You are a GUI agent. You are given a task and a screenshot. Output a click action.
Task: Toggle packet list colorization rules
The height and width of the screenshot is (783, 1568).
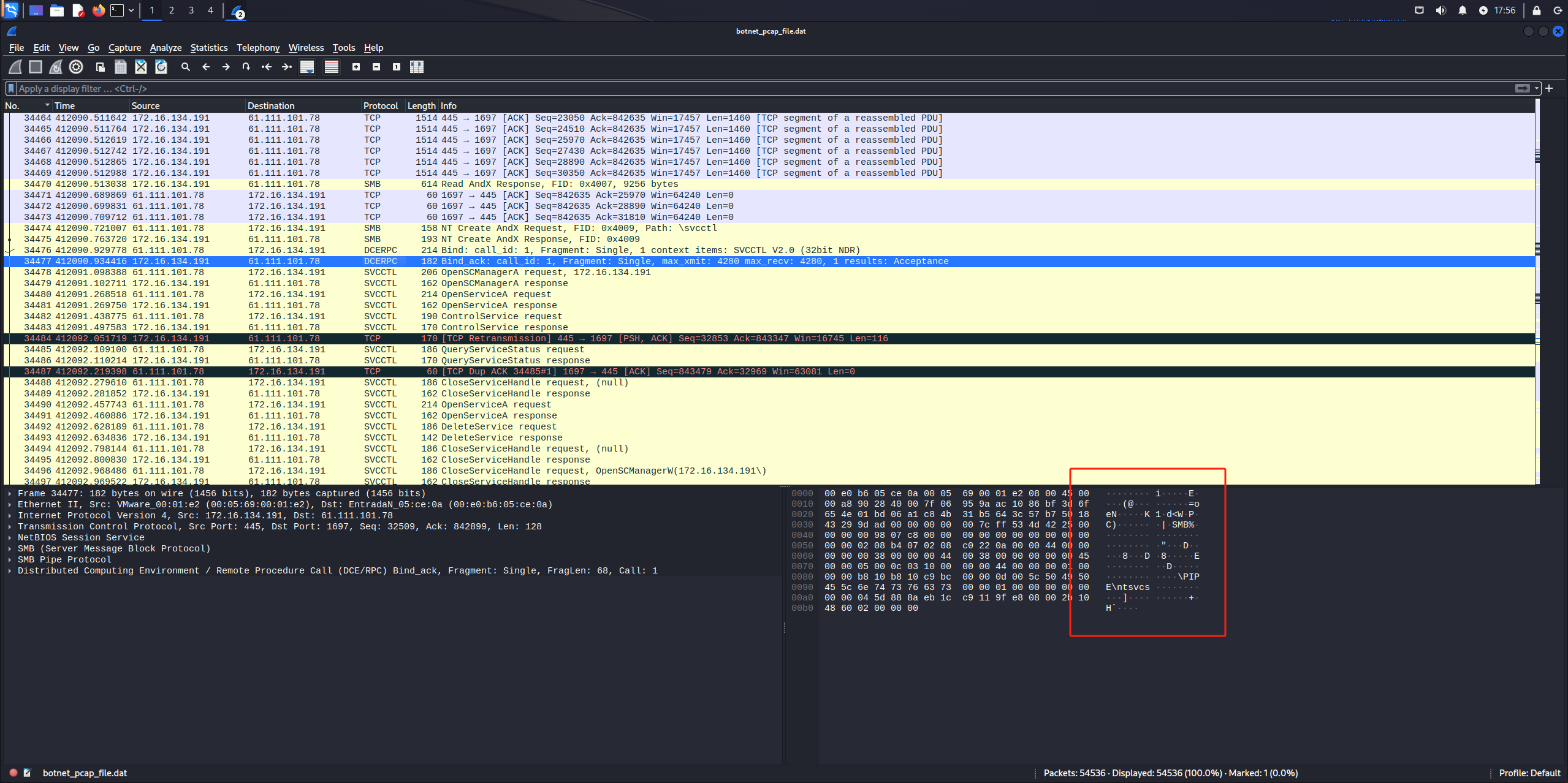tap(332, 67)
